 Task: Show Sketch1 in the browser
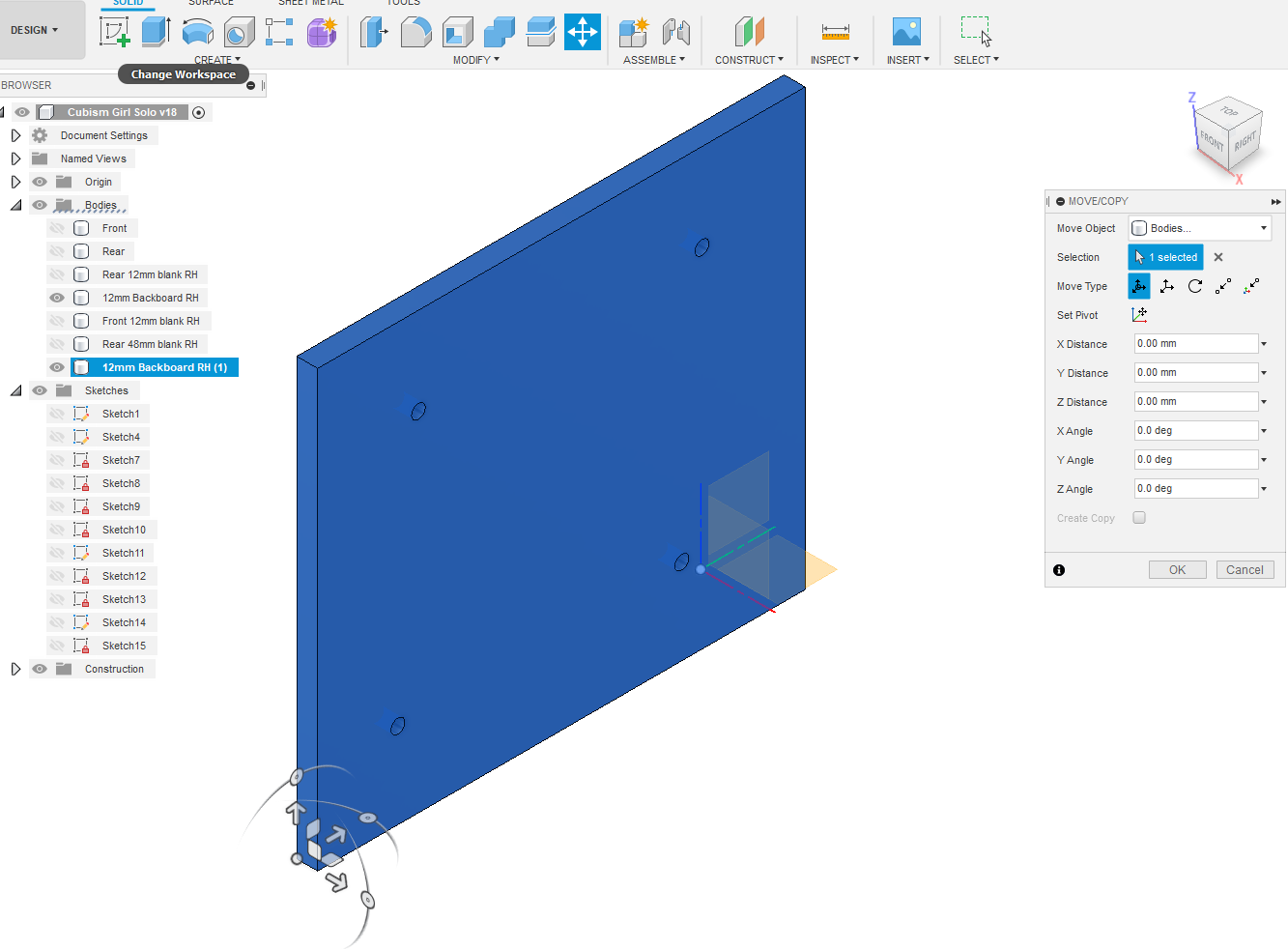[57, 414]
